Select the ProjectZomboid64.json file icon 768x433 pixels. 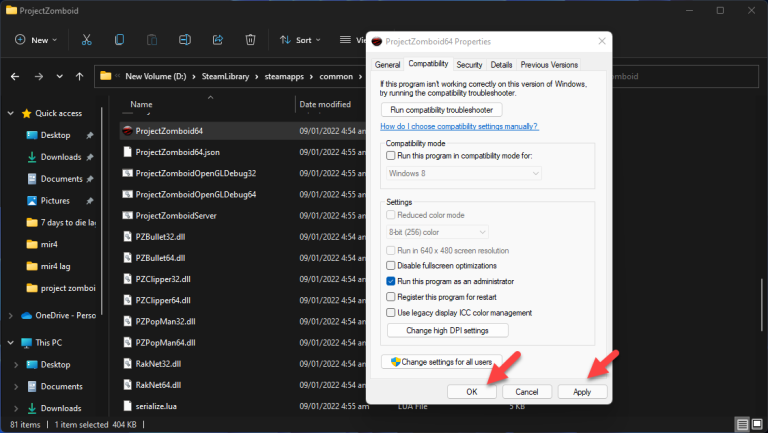[x=127, y=152]
